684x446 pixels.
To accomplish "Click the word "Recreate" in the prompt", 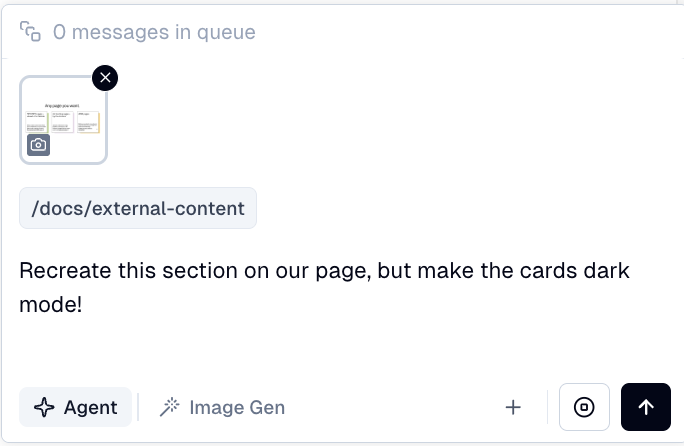I will pyautogui.click(x=62, y=271).
